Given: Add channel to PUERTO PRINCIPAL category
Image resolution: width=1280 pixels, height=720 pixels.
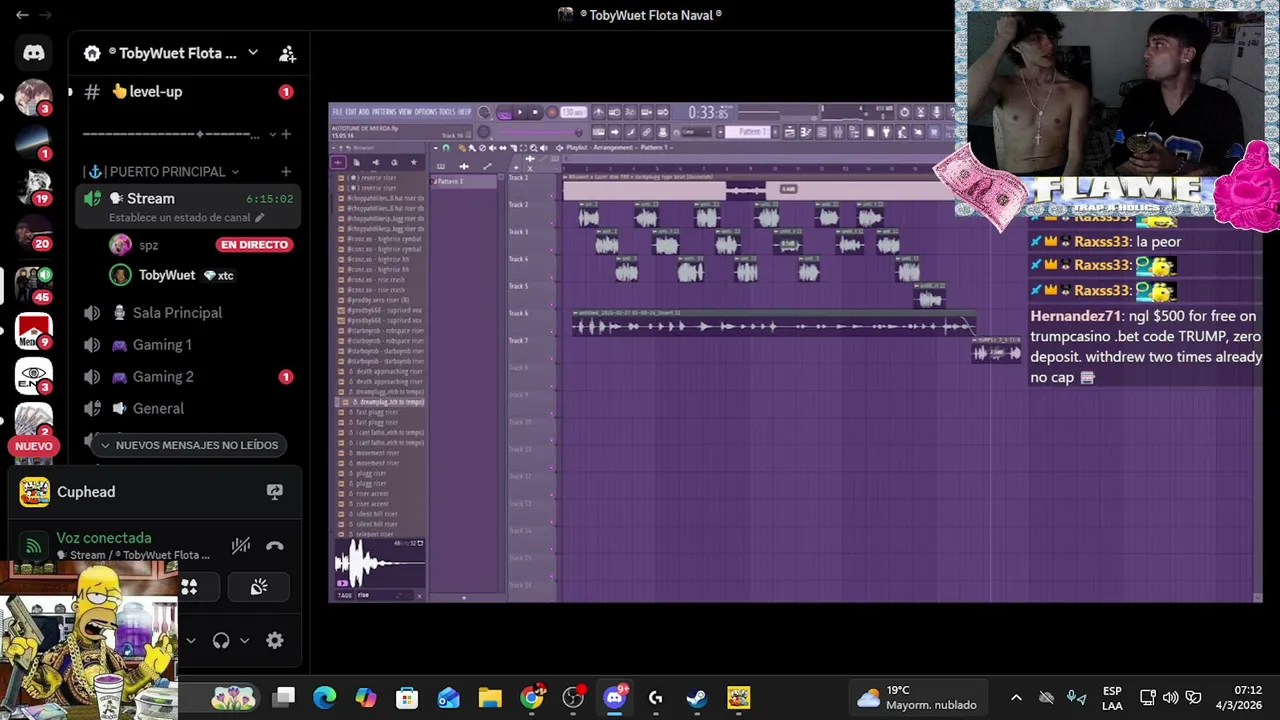Looking at the screenshot, I should 286,172.
